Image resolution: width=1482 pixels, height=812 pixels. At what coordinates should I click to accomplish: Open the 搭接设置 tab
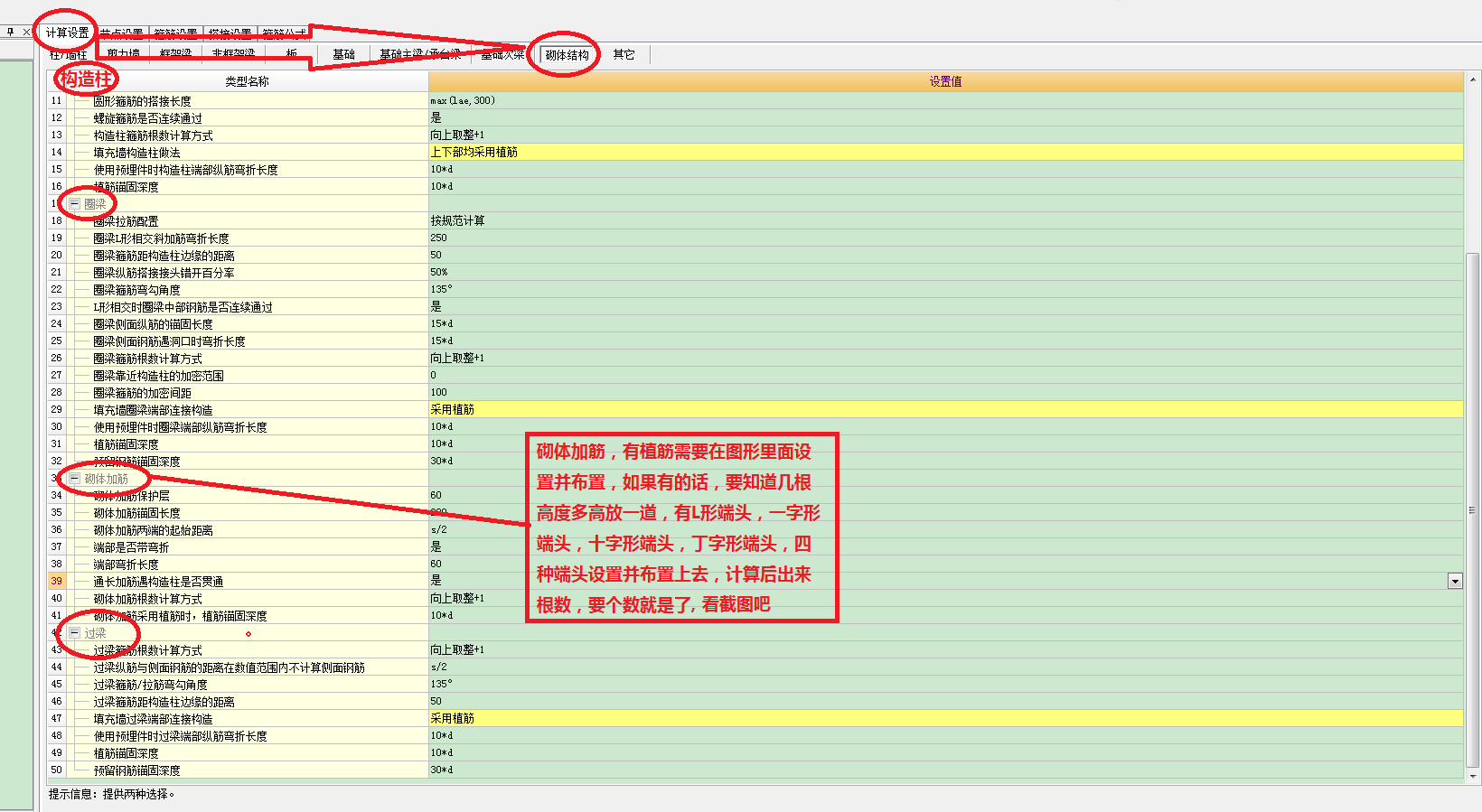[x=230, y=33]
